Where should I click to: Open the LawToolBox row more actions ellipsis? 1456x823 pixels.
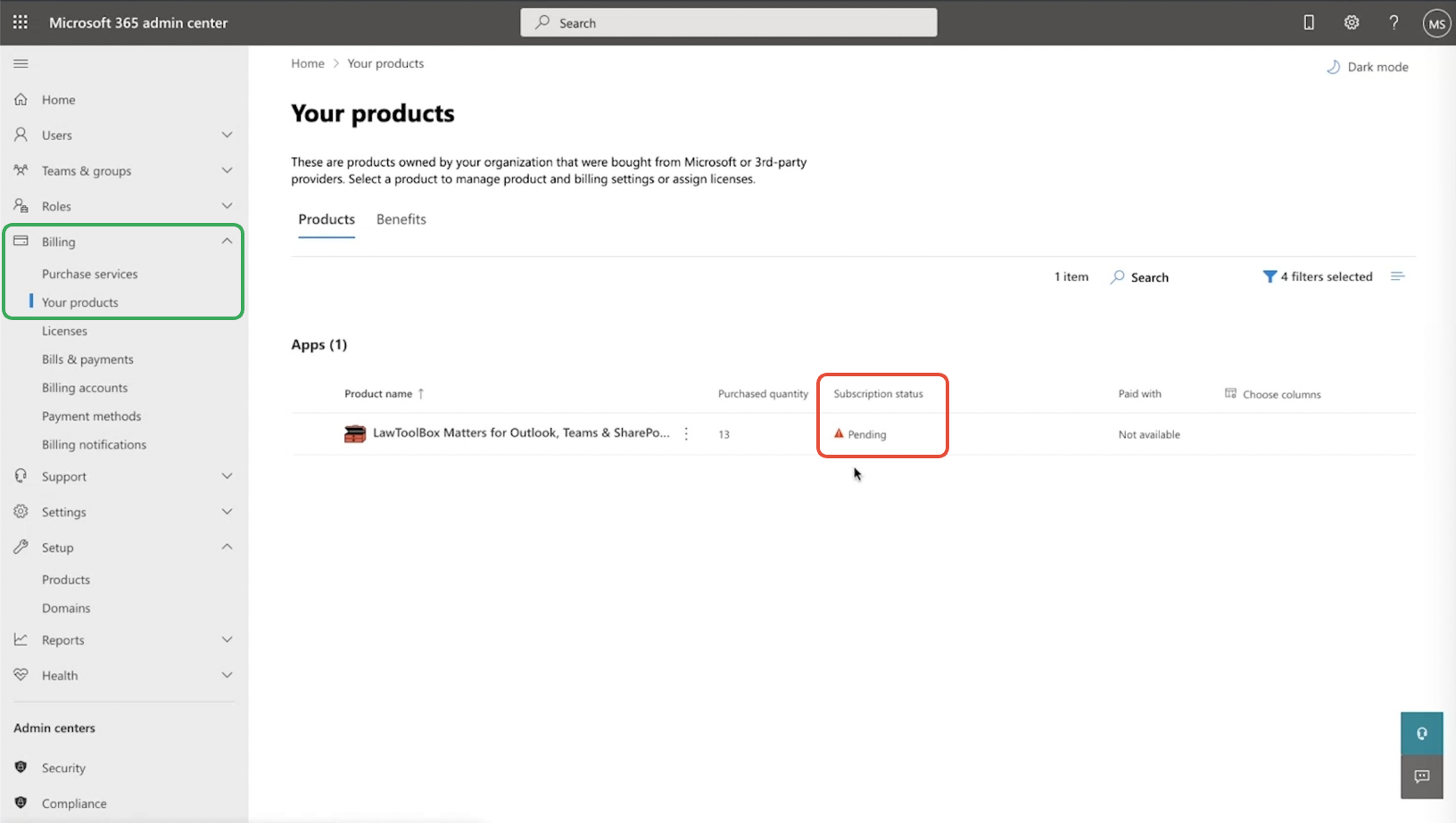click(x=686, y=433)
